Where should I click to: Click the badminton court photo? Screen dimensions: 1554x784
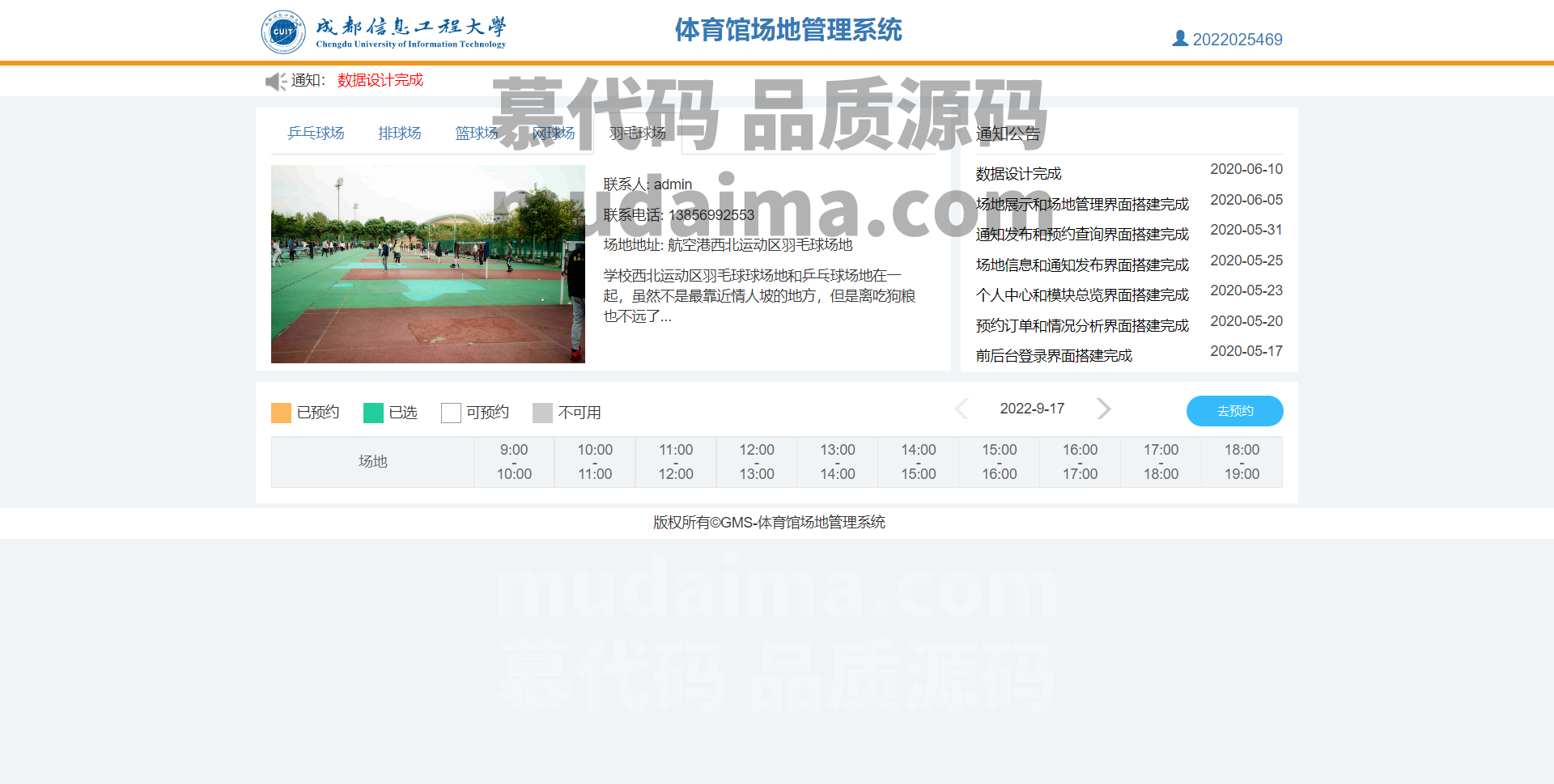point(428,264)
